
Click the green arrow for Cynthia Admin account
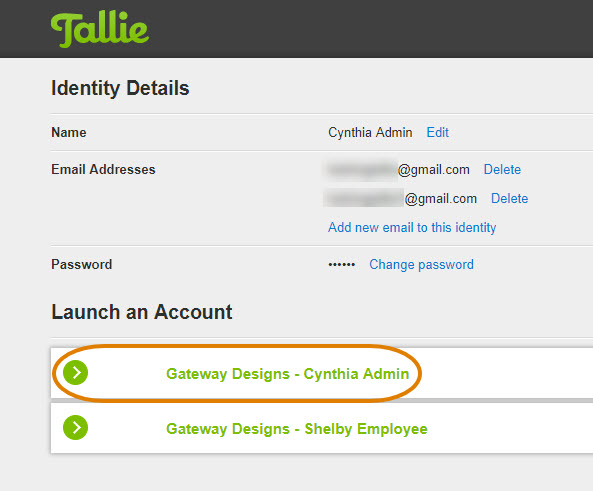point(76,373)
